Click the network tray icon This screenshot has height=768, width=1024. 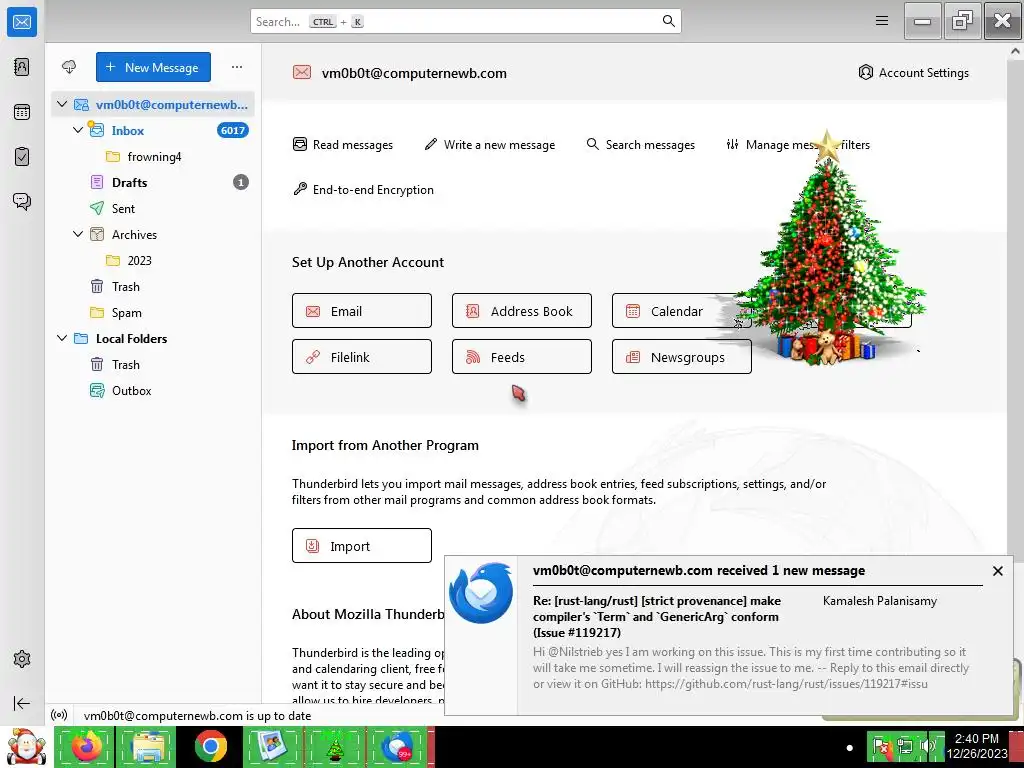pyautogui.click(x=905, y=746)
